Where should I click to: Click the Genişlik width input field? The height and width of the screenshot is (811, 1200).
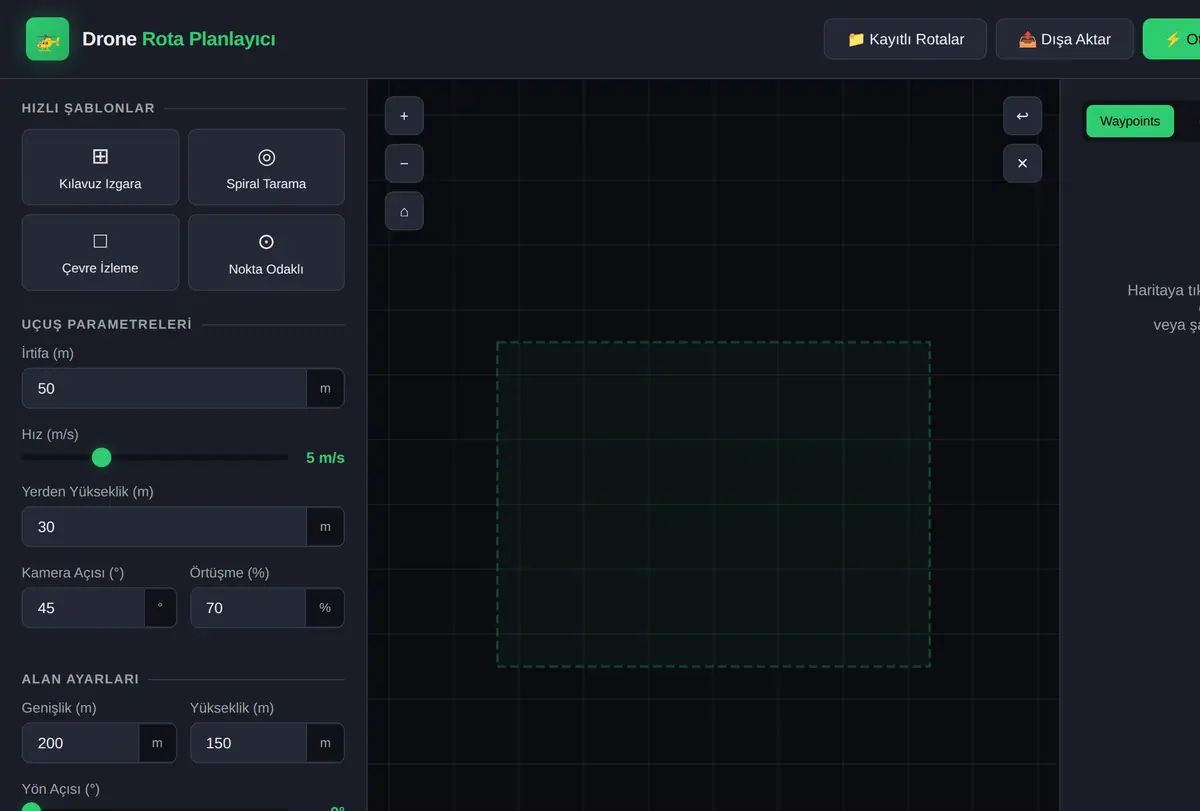tap(80, 743)
